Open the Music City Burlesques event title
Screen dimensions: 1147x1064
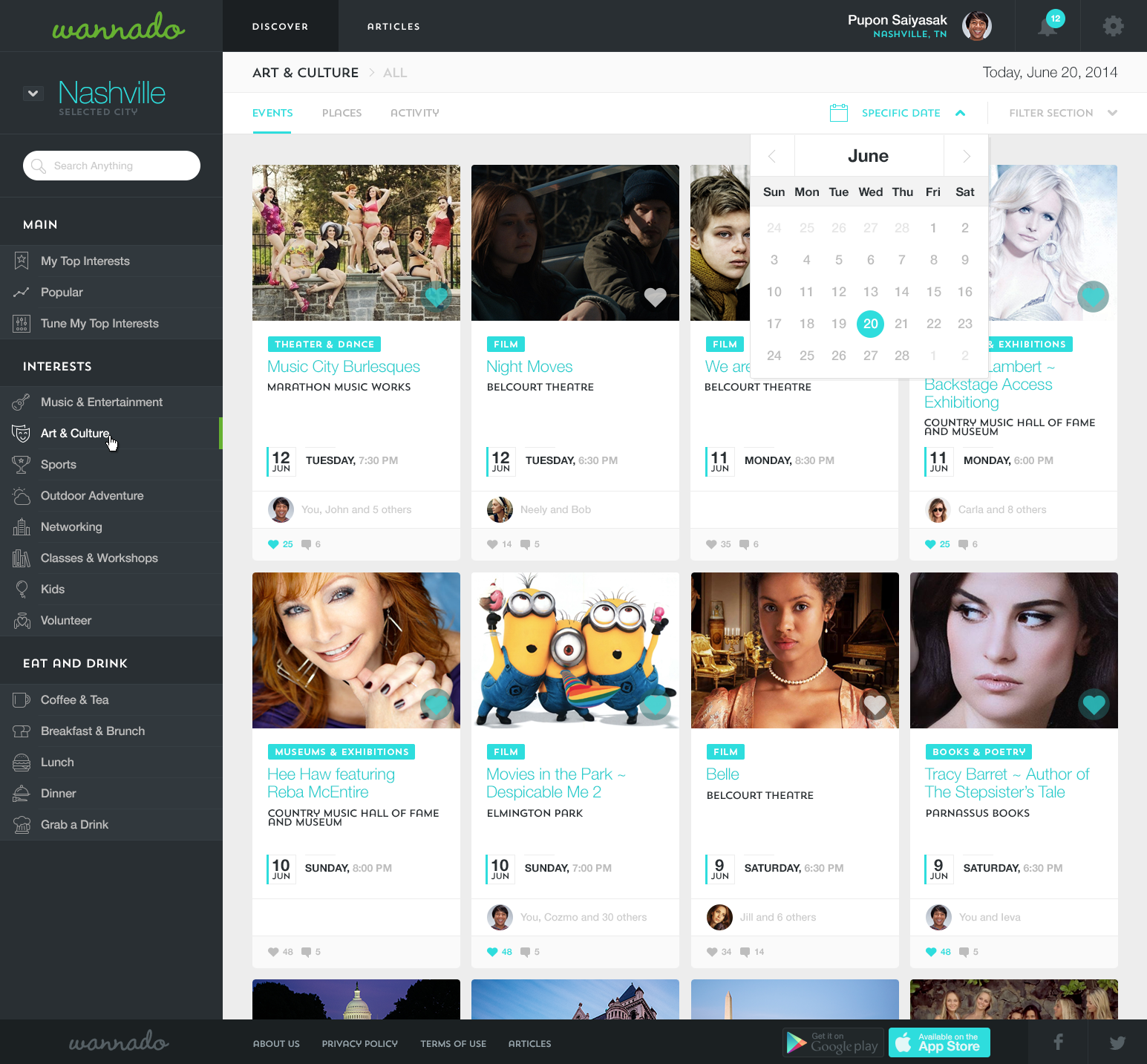coord(344,367)
